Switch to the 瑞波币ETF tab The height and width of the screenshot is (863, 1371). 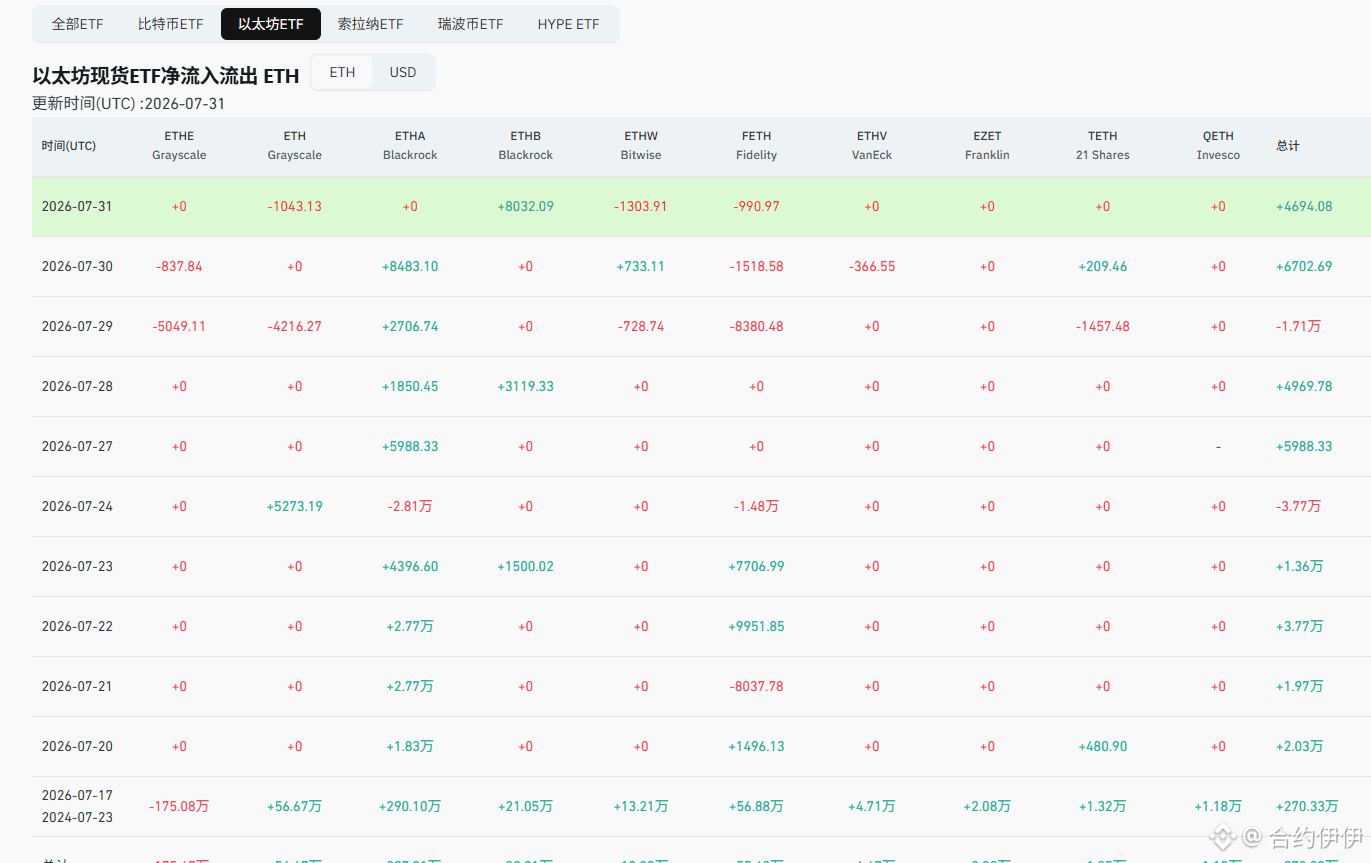point(470,24)
